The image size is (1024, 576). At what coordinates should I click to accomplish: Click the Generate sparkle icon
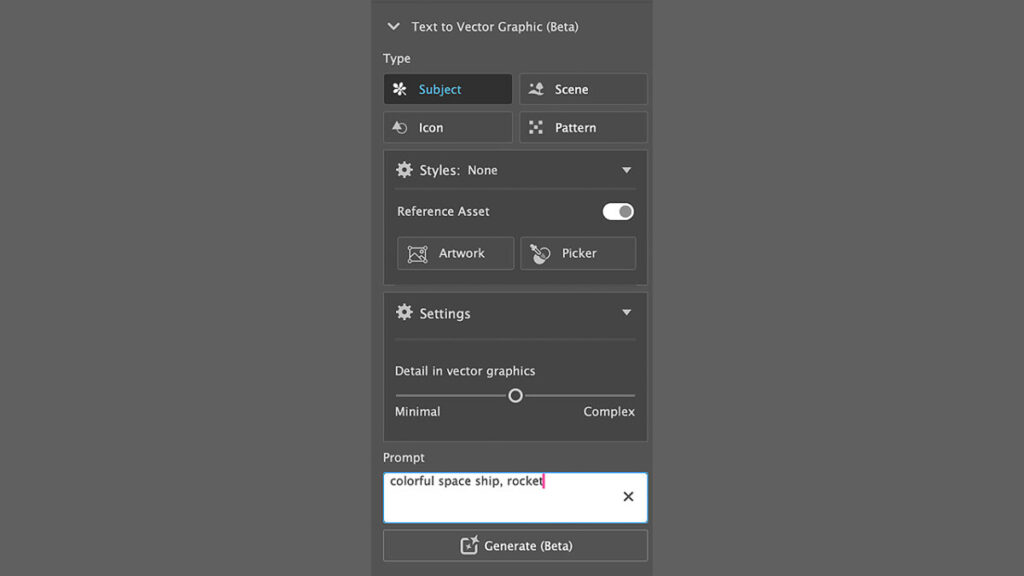click(469, 545)
